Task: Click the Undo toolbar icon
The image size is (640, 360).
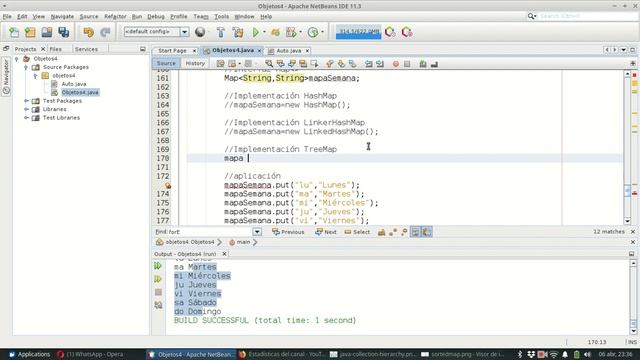Action: (x=88, y=32)
